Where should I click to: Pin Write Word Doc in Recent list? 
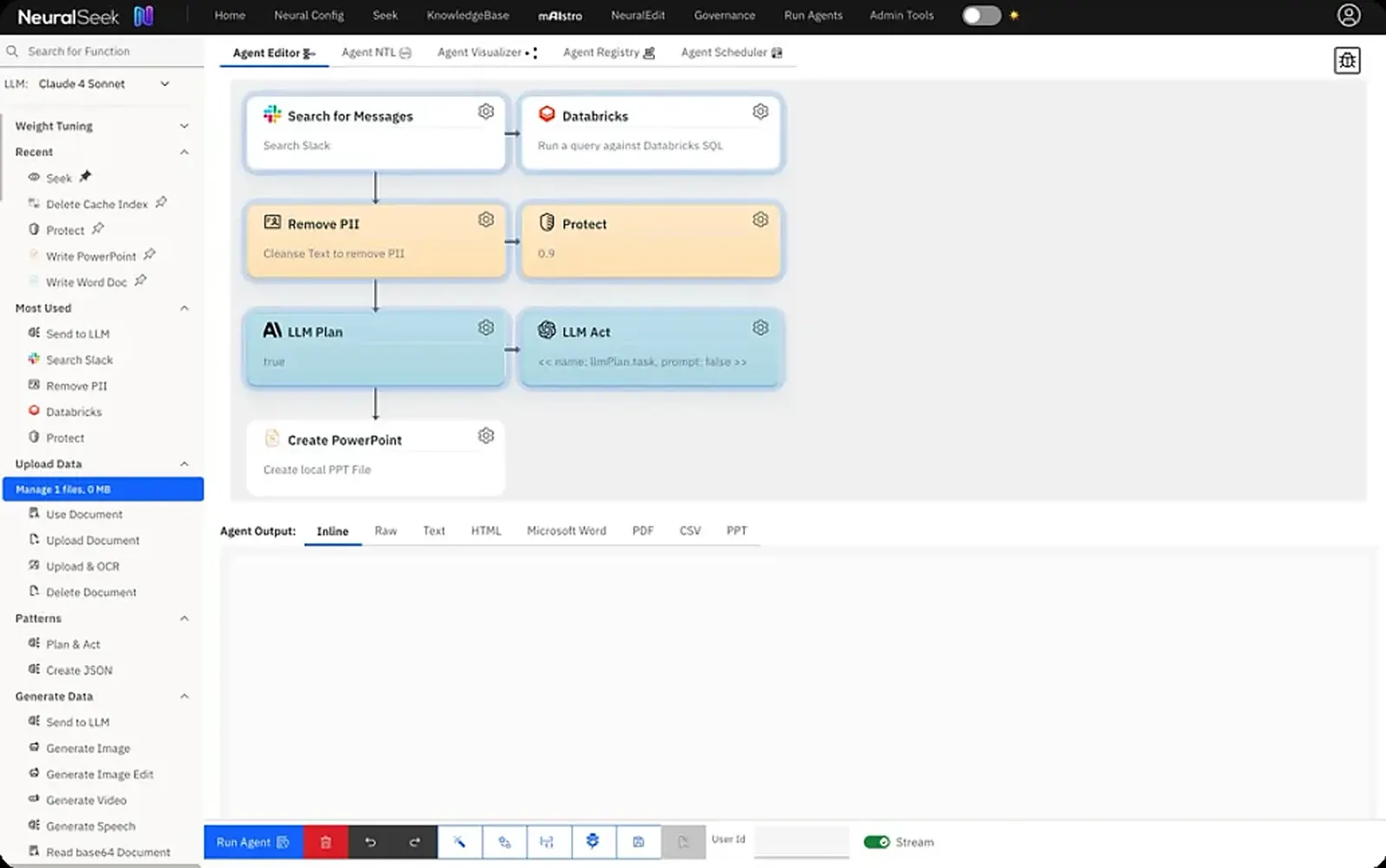pyautogui.click(x=140, y=281)
